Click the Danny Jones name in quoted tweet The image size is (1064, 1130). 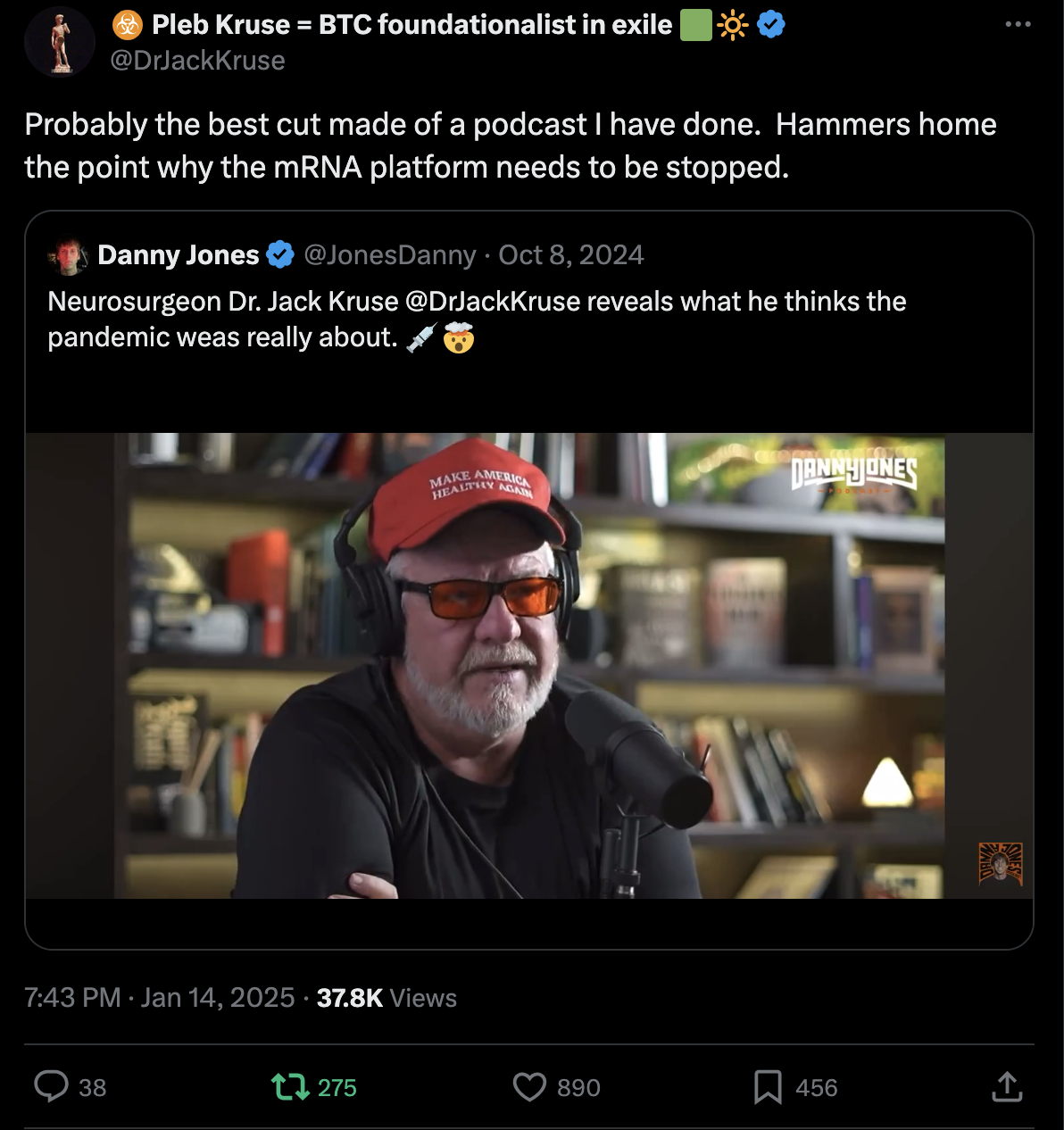click(178, 255)
